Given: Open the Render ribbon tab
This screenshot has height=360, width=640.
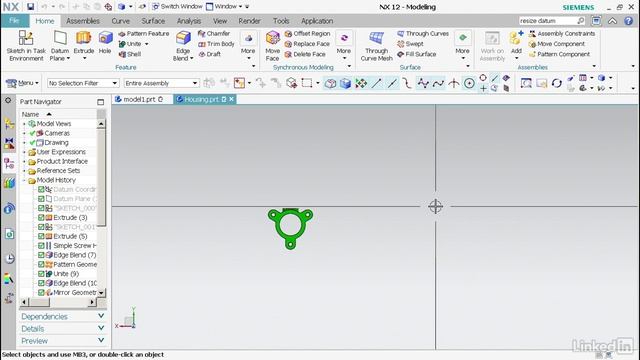Looking at the screenshot, I should (249, 21).
